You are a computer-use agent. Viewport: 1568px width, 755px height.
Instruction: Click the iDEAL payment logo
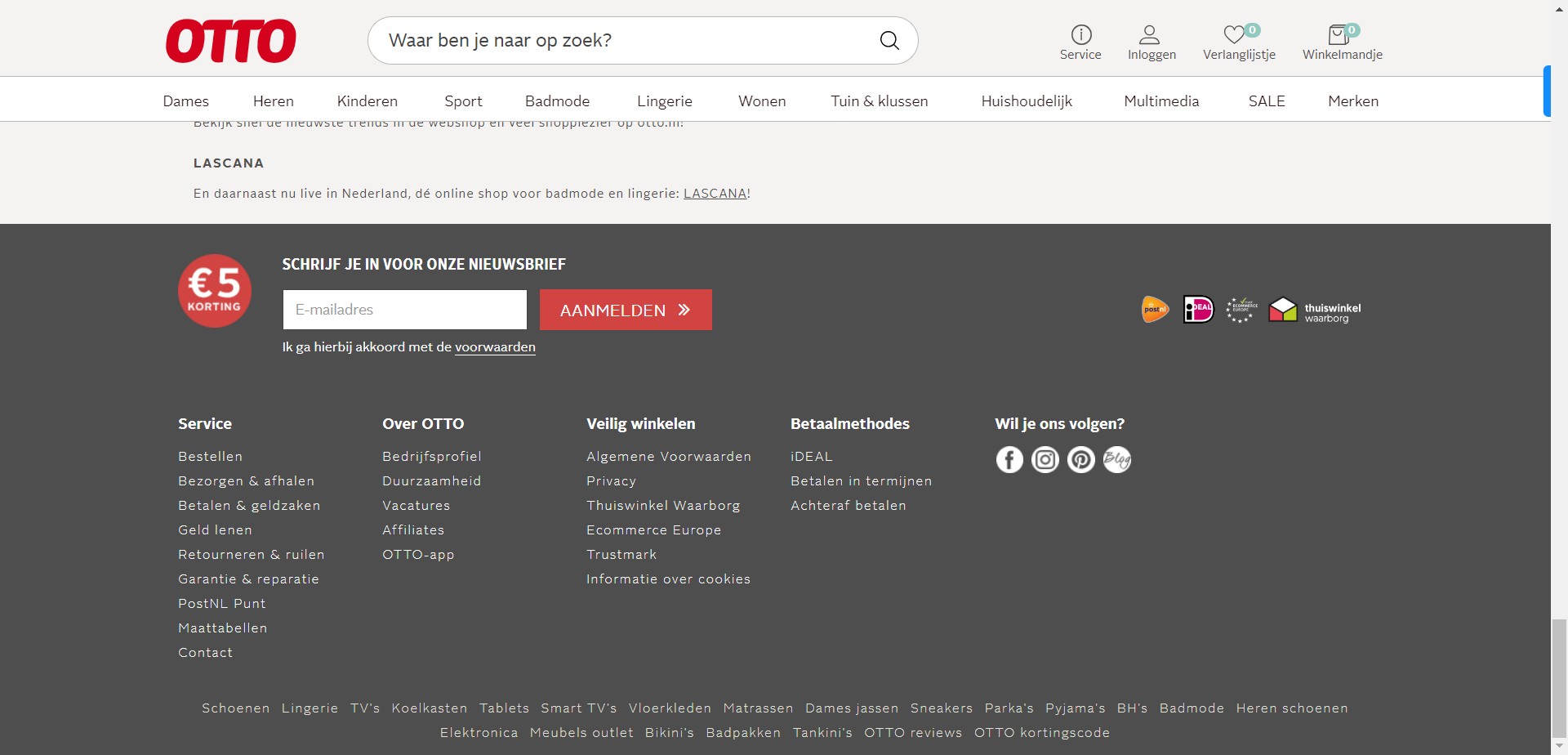point(1198,310)
